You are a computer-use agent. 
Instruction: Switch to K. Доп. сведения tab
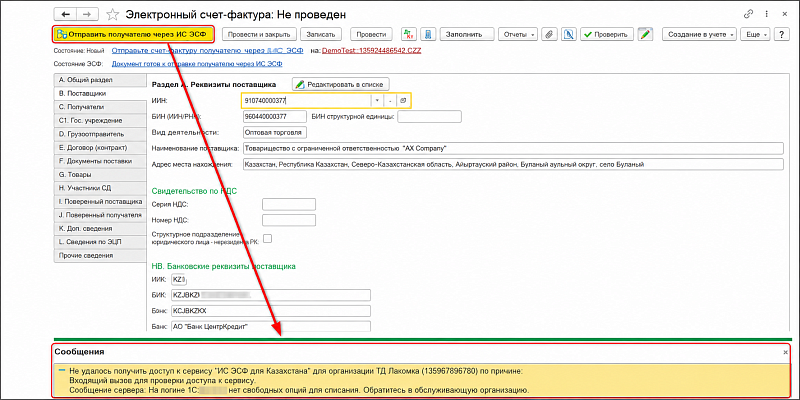(100, 229)
